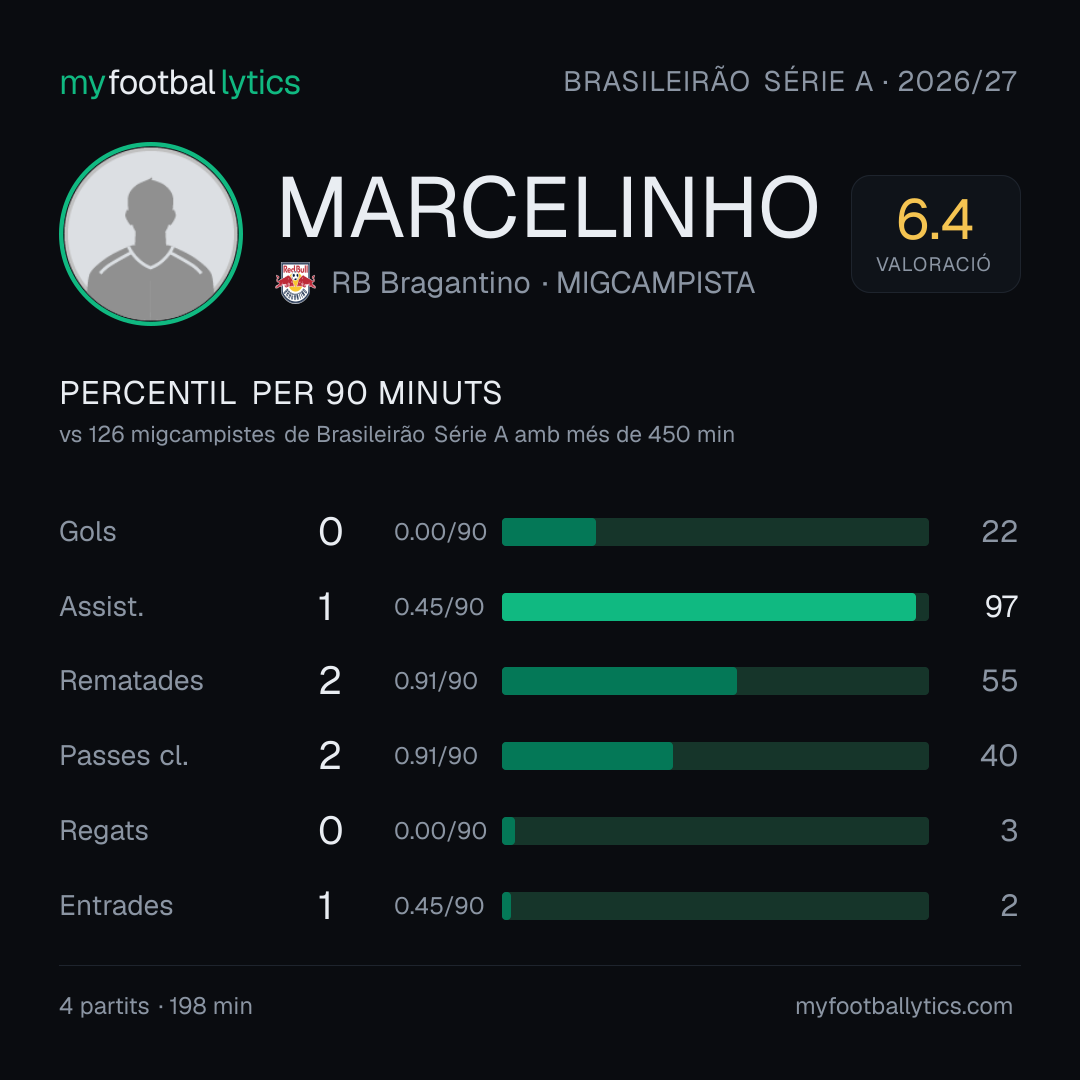Click the Entrades percentile bar
The width and height of the screenshot is (1080, 1080).
[715, 906]
